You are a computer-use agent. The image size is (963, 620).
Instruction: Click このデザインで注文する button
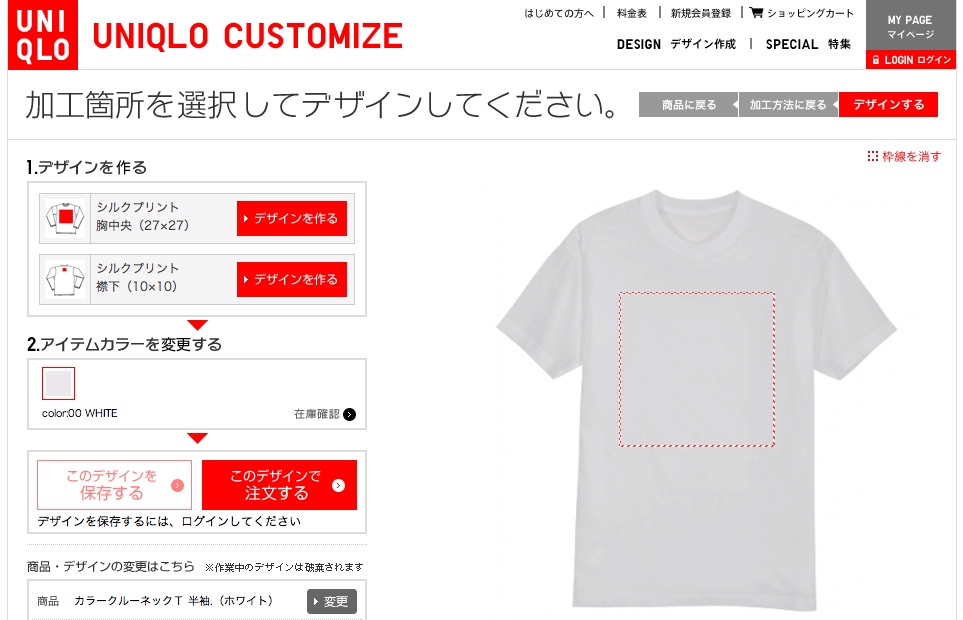[x=279, y=485]
